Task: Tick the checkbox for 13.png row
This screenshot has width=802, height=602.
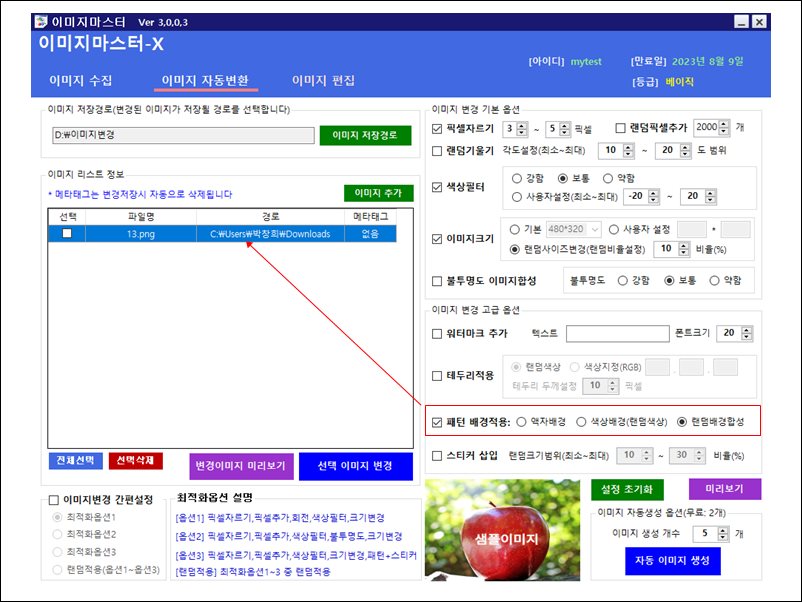Action: point(67,233)
